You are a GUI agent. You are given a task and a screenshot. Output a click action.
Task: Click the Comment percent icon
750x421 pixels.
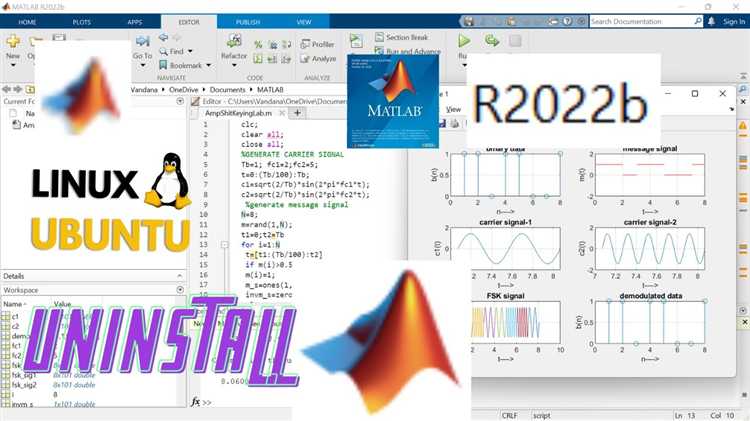(258, 45)
